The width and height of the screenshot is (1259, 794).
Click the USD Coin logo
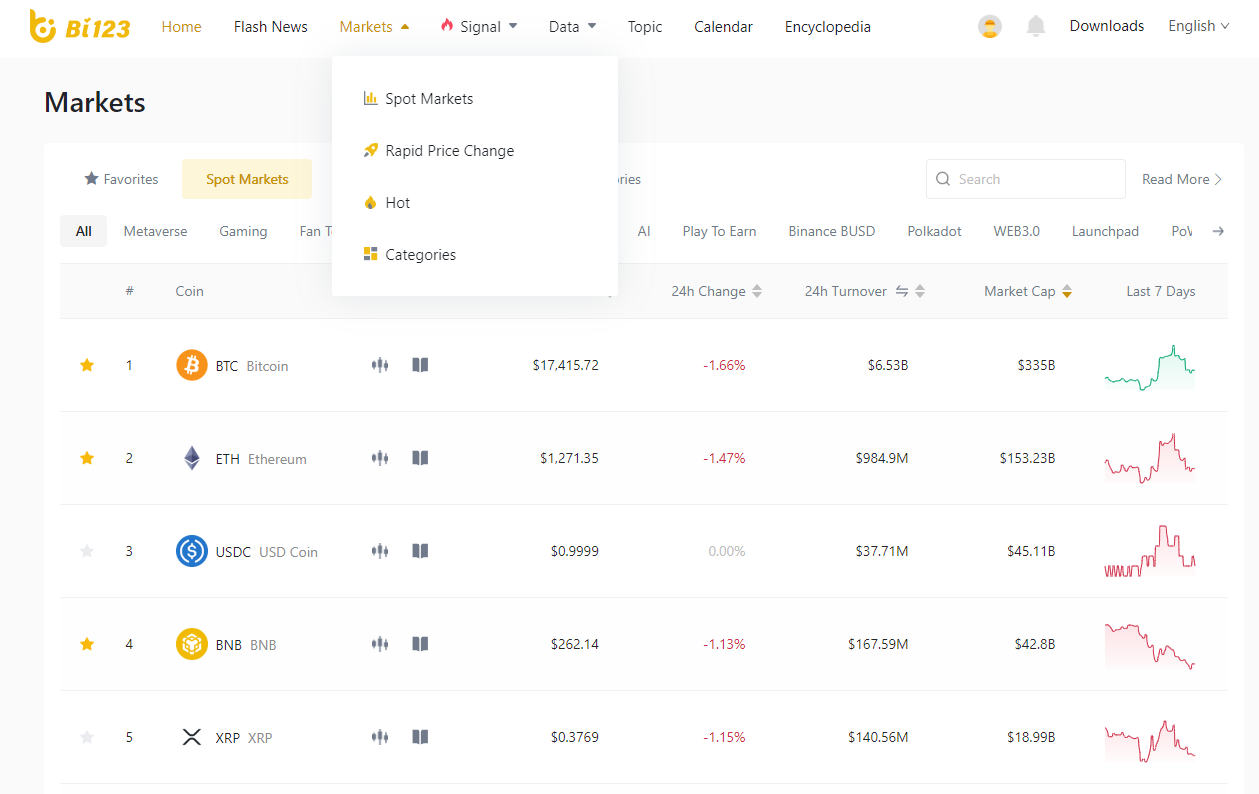192,551
